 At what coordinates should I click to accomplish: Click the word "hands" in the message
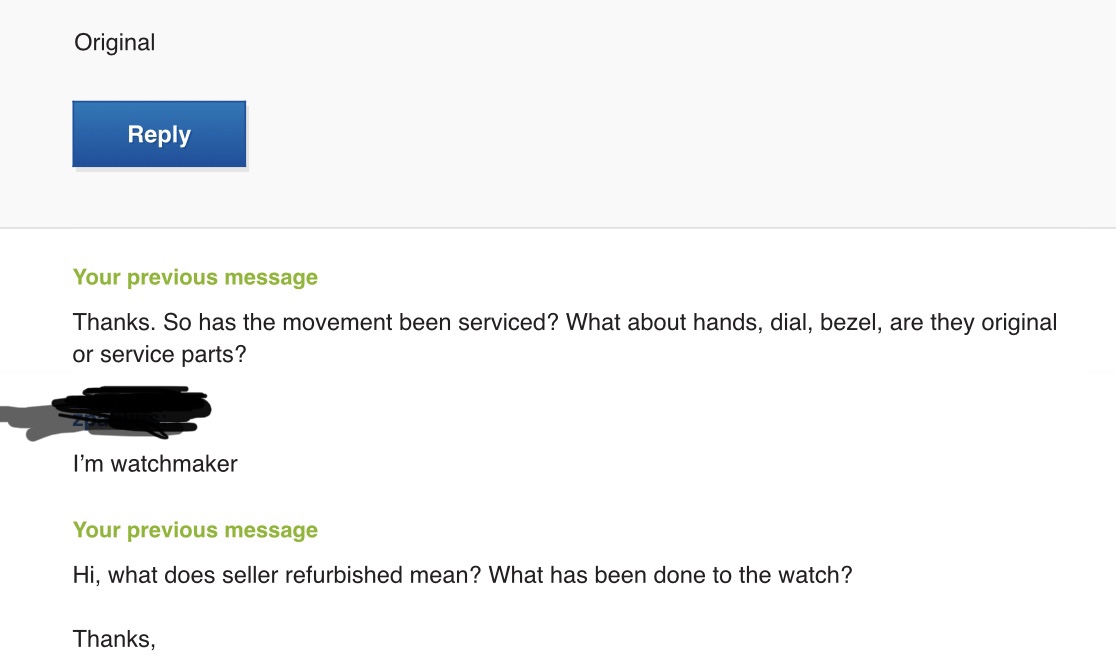725,323
